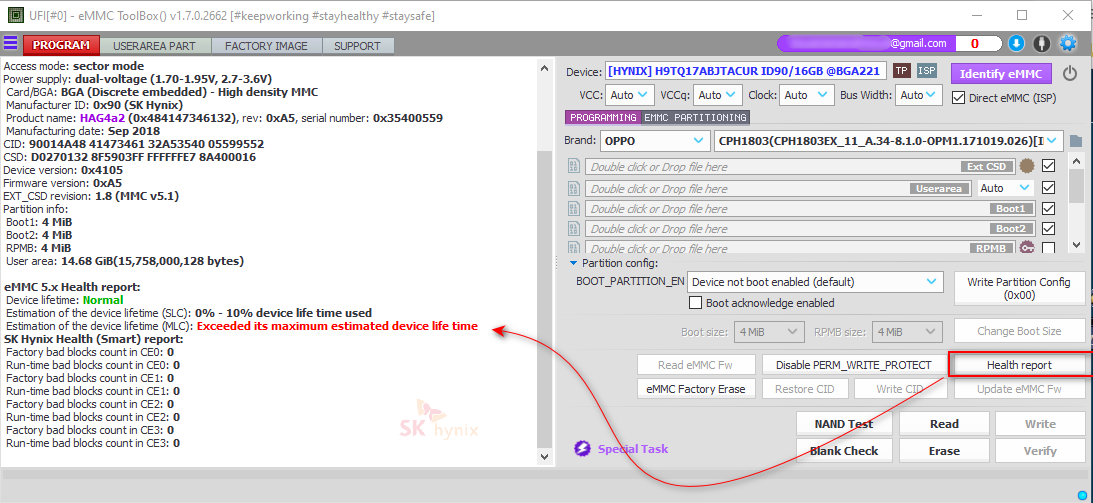Click the Blank Check button
The image size is (1093, 503).
coord(843,451)
